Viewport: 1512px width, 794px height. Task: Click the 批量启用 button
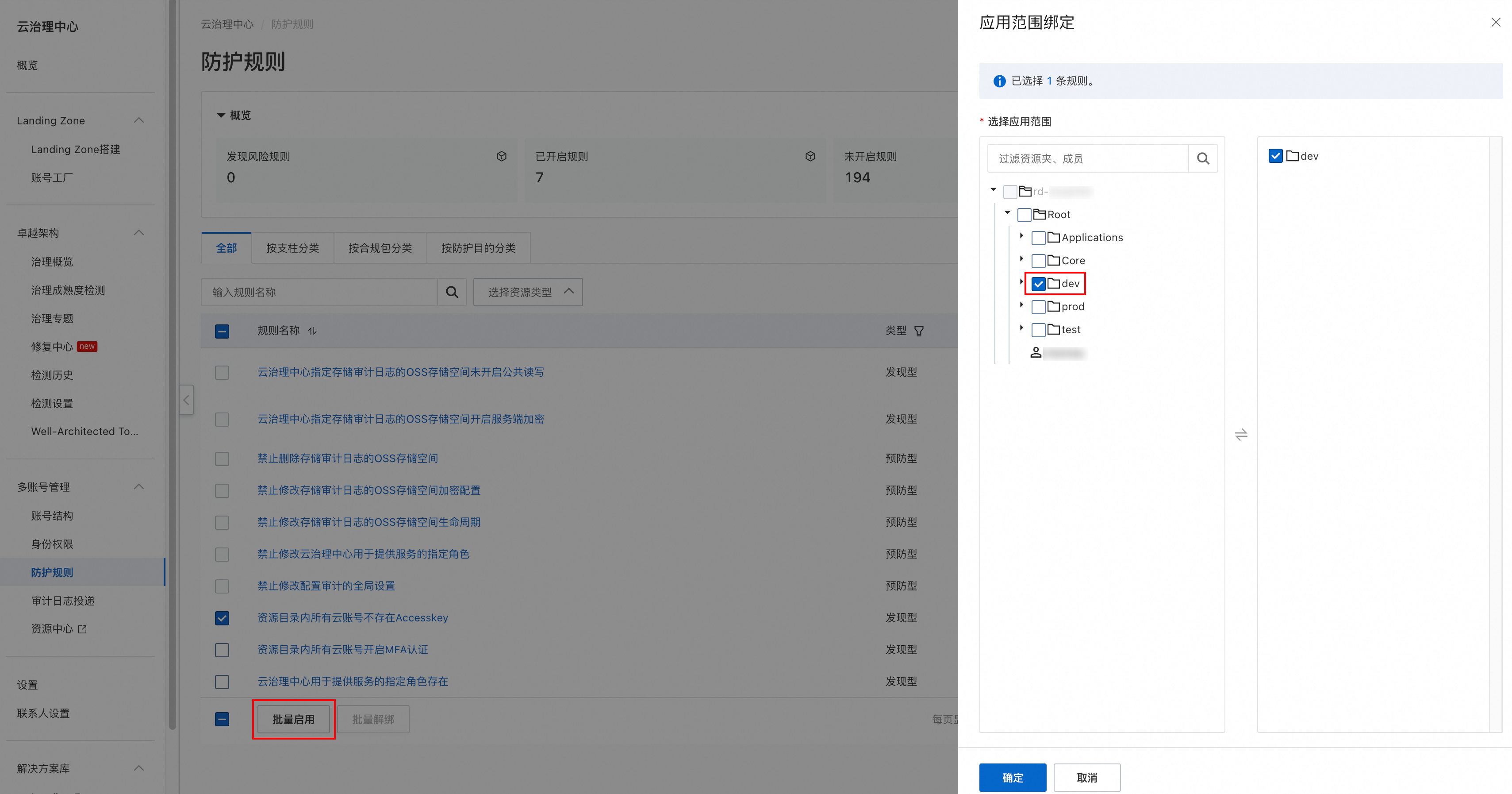293,719
